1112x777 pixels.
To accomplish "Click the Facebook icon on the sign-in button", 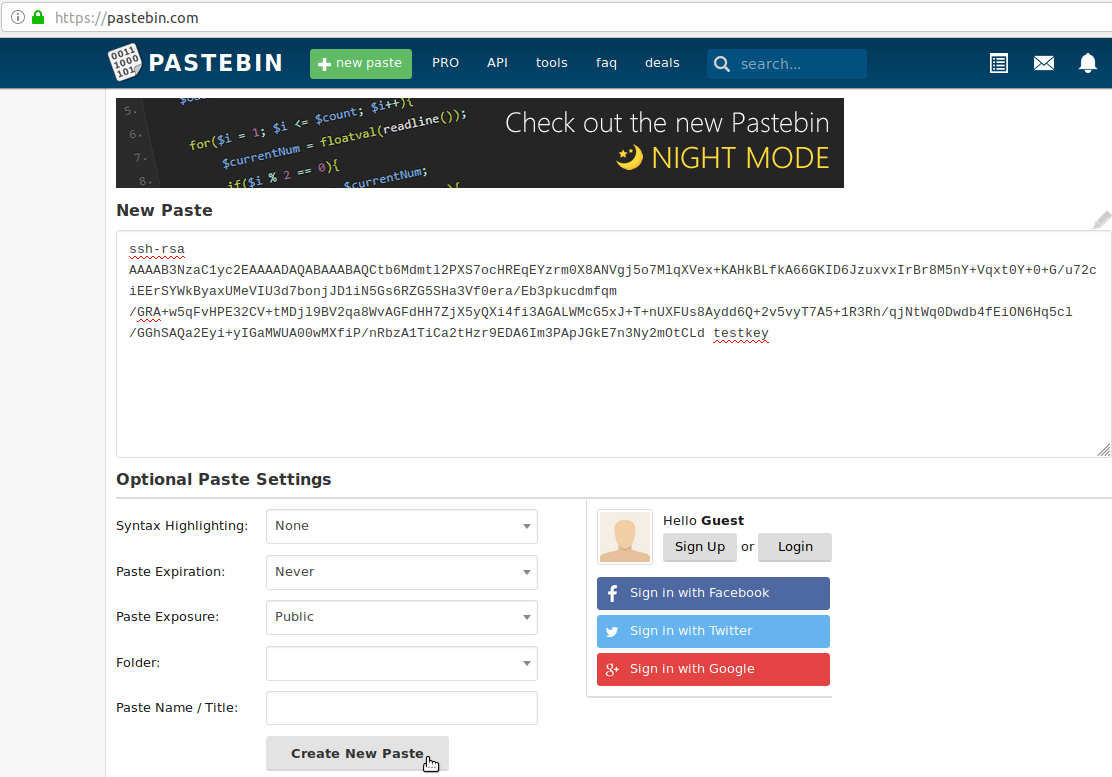I will (x=612, y=593).
